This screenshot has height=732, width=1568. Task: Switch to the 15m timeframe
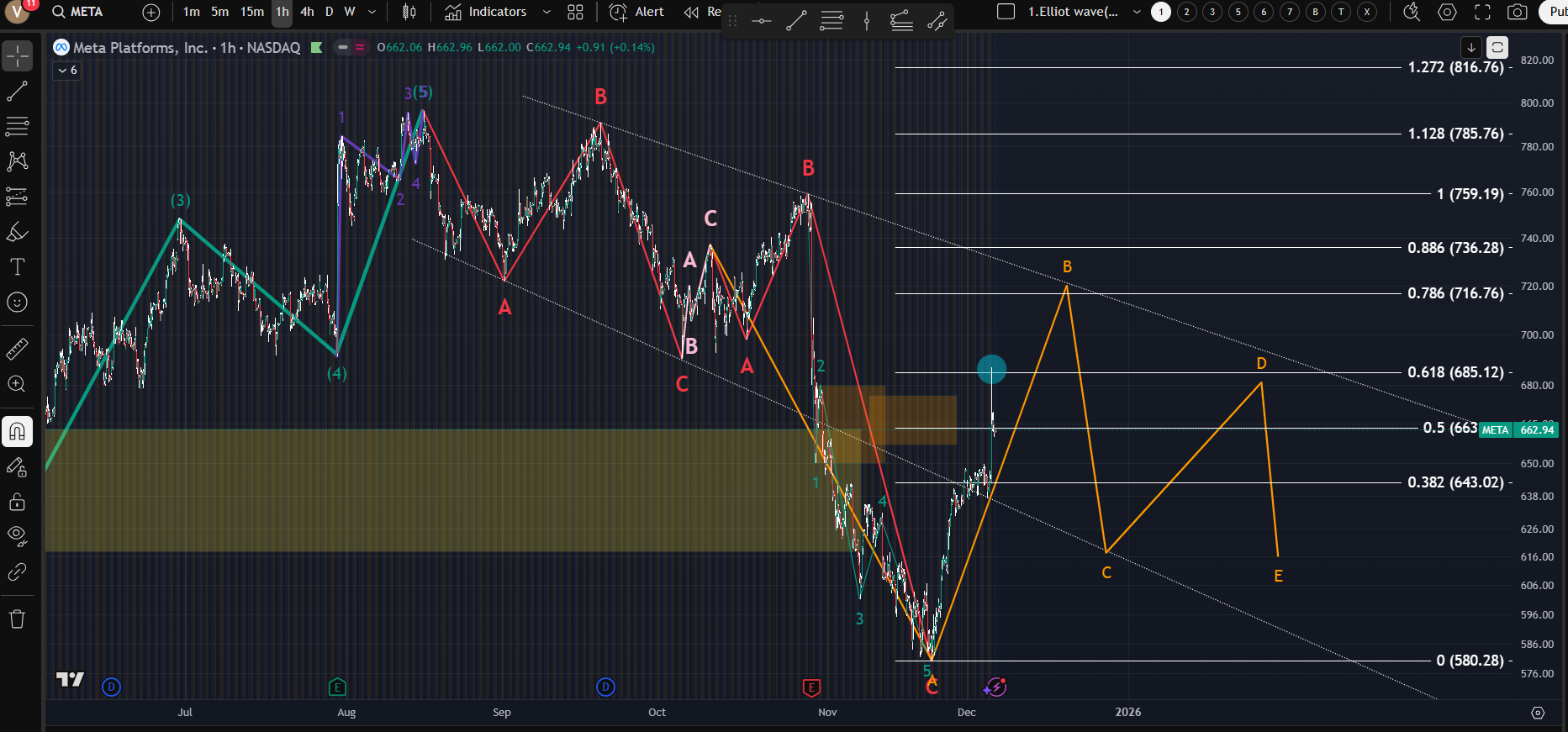pos(252,12)
